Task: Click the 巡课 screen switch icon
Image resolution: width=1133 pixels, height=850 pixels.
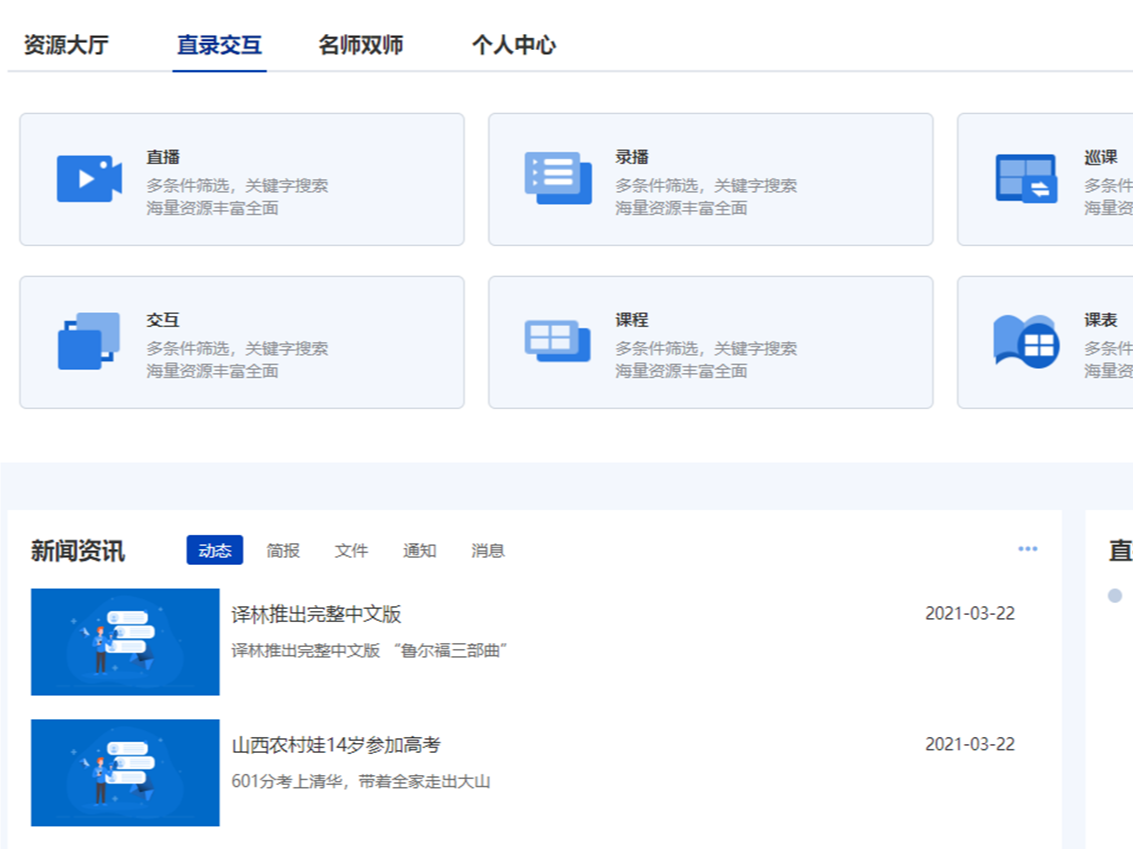Action: (1026, 179)
